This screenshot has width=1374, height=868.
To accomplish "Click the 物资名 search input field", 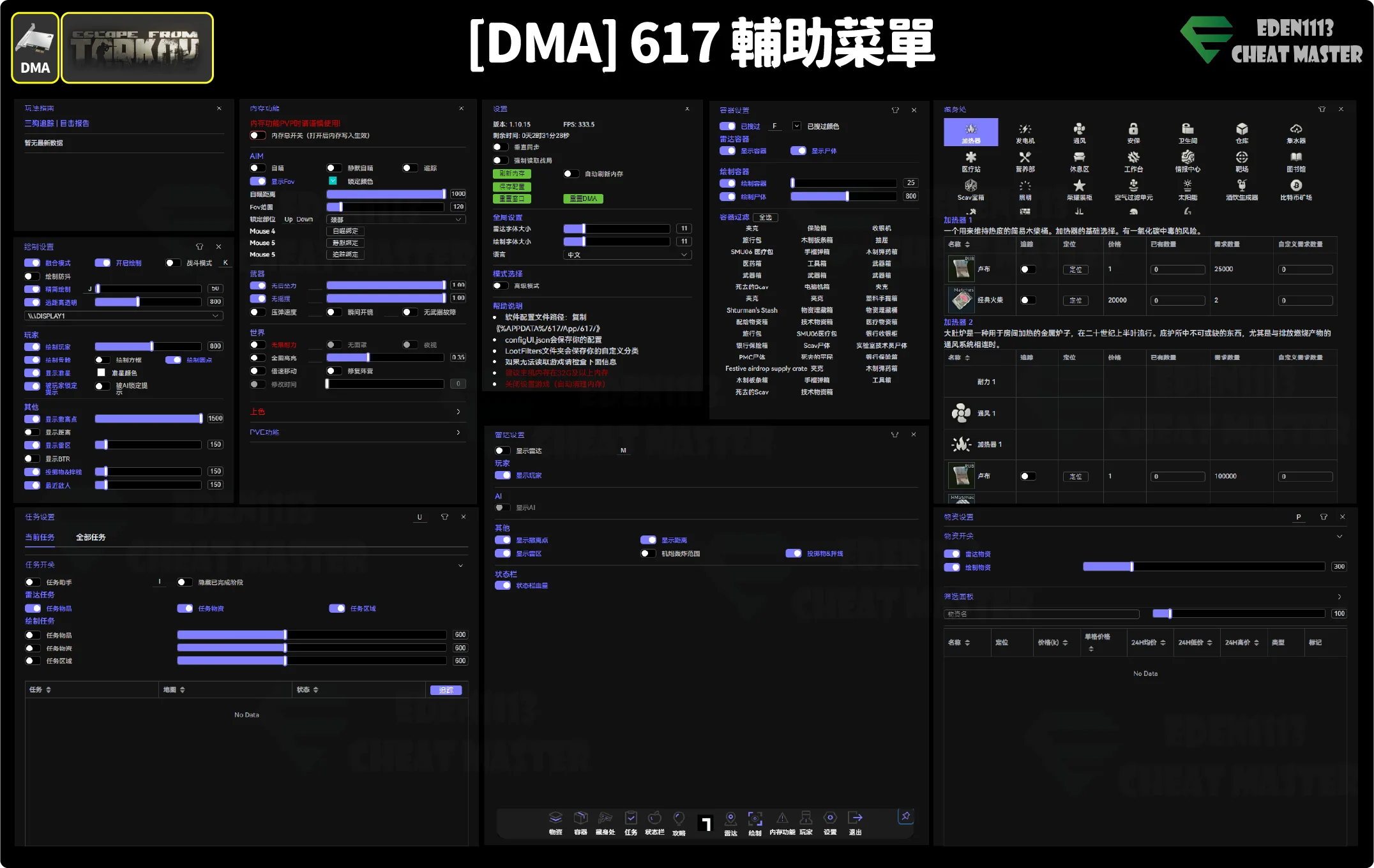I will 1041,614.
